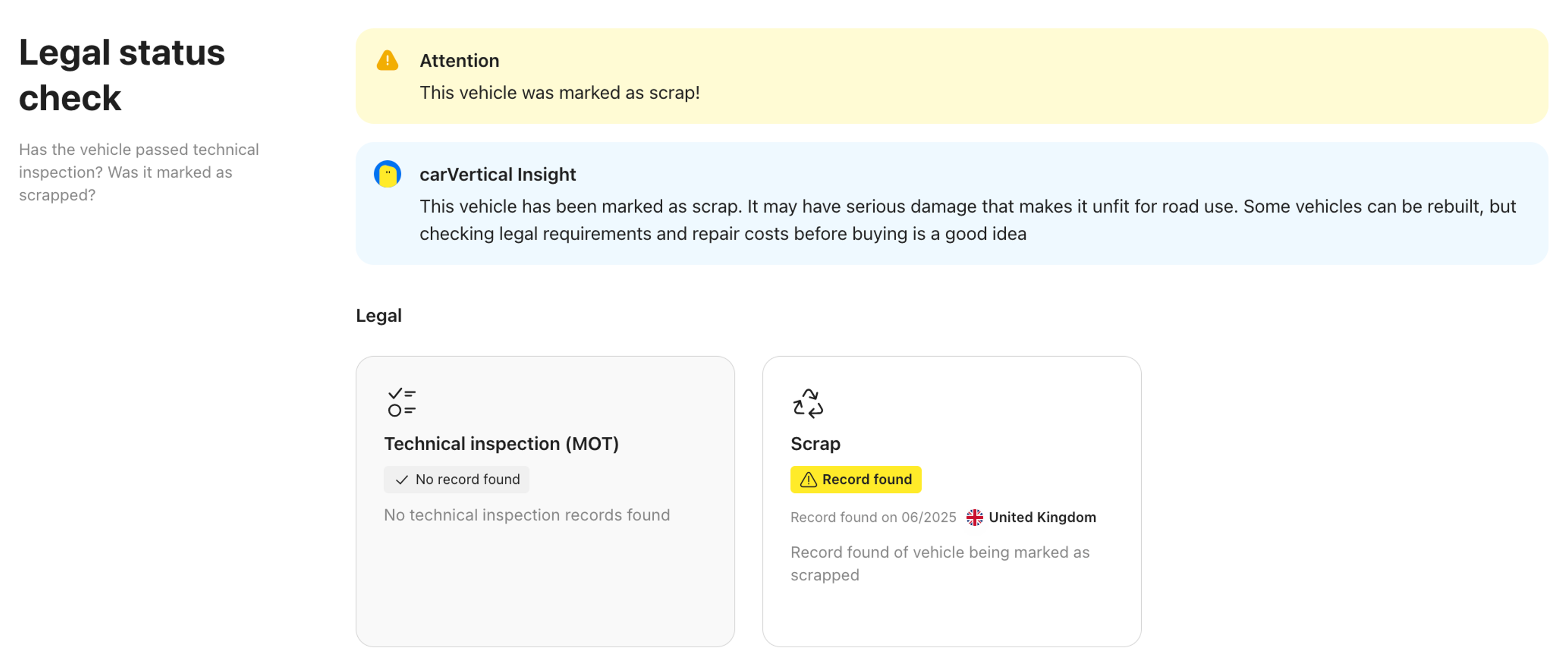This screenshot has height=669, width=1568.
Task: Click the carVertical Insight title text
Action: point(497,175)
